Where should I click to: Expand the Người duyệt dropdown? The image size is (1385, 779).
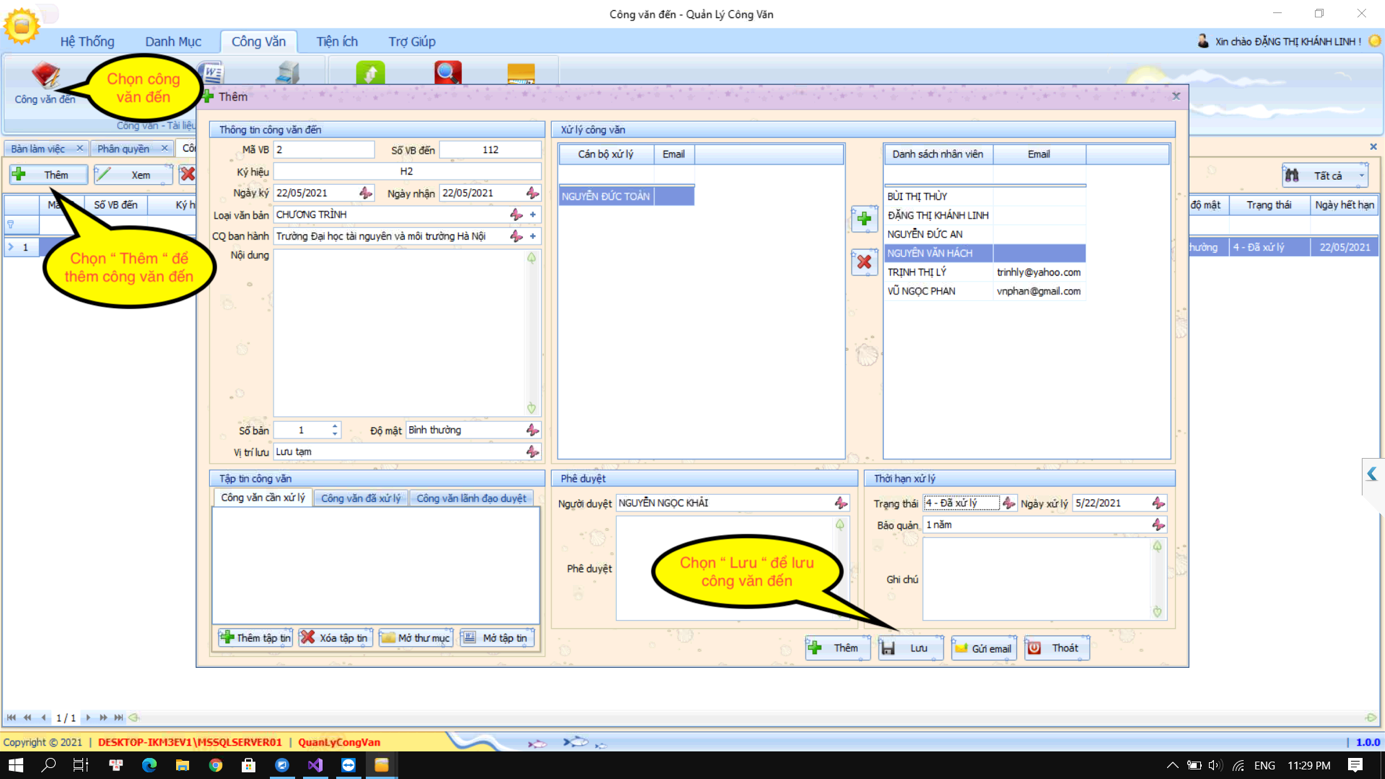[x=841, y=503]
